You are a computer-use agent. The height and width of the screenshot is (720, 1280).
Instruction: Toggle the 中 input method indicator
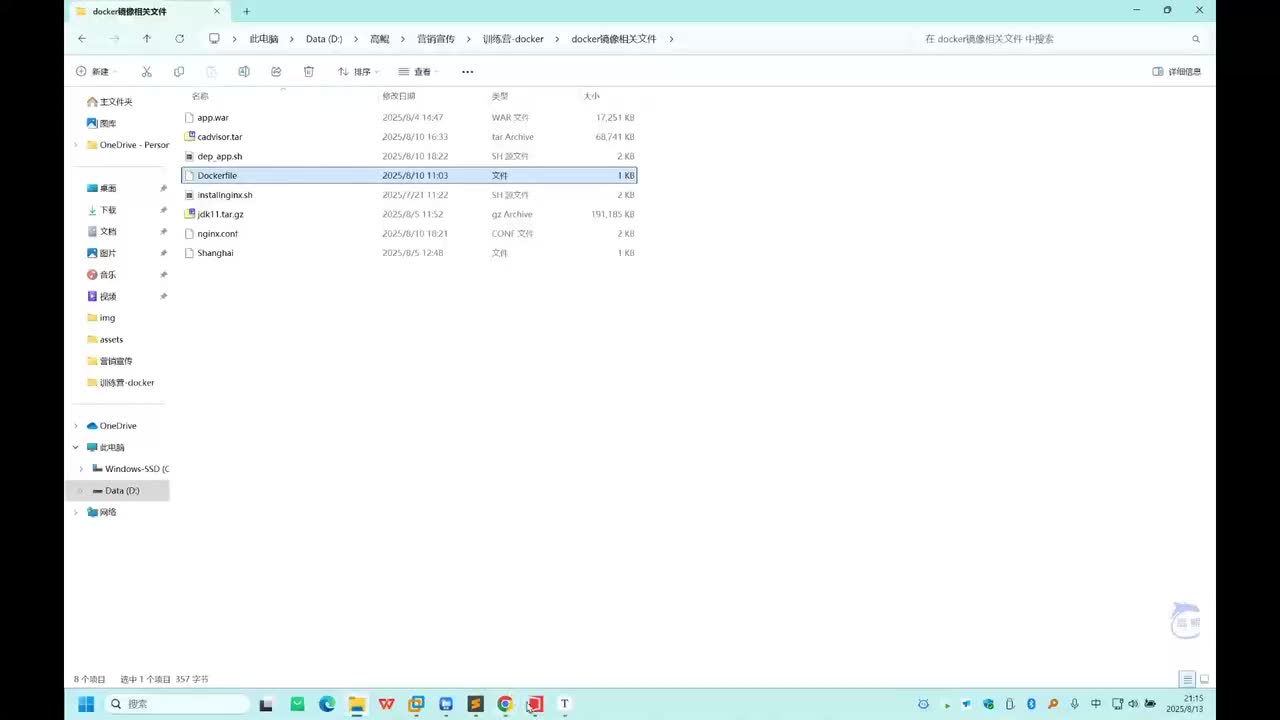(x=1096, y=704)
